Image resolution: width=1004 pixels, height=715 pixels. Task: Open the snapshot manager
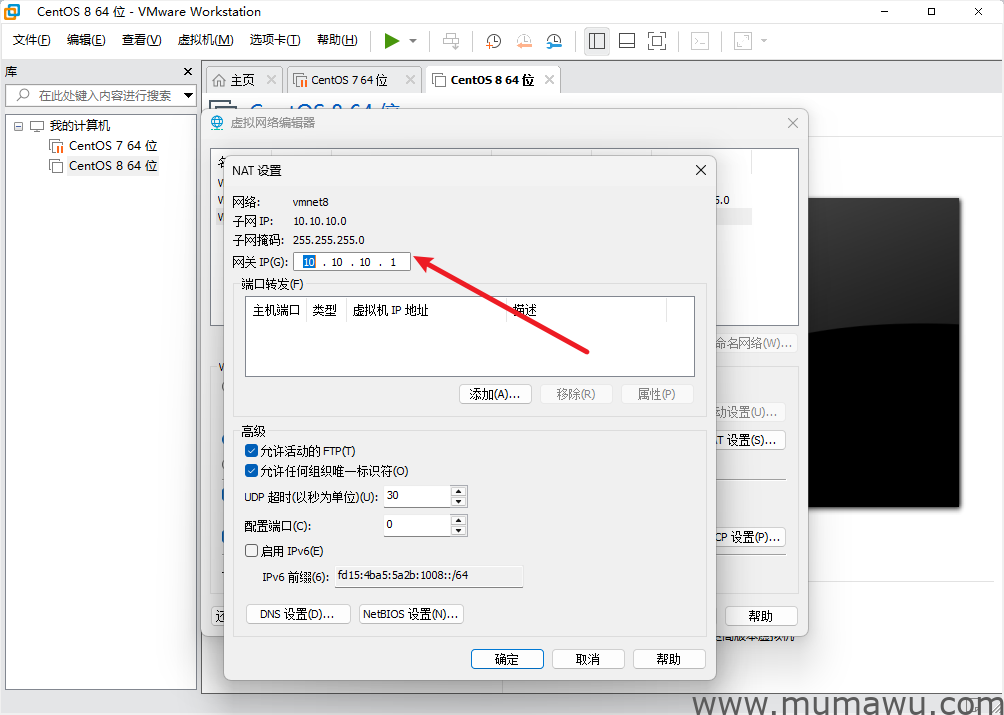[x=553, y=41]
